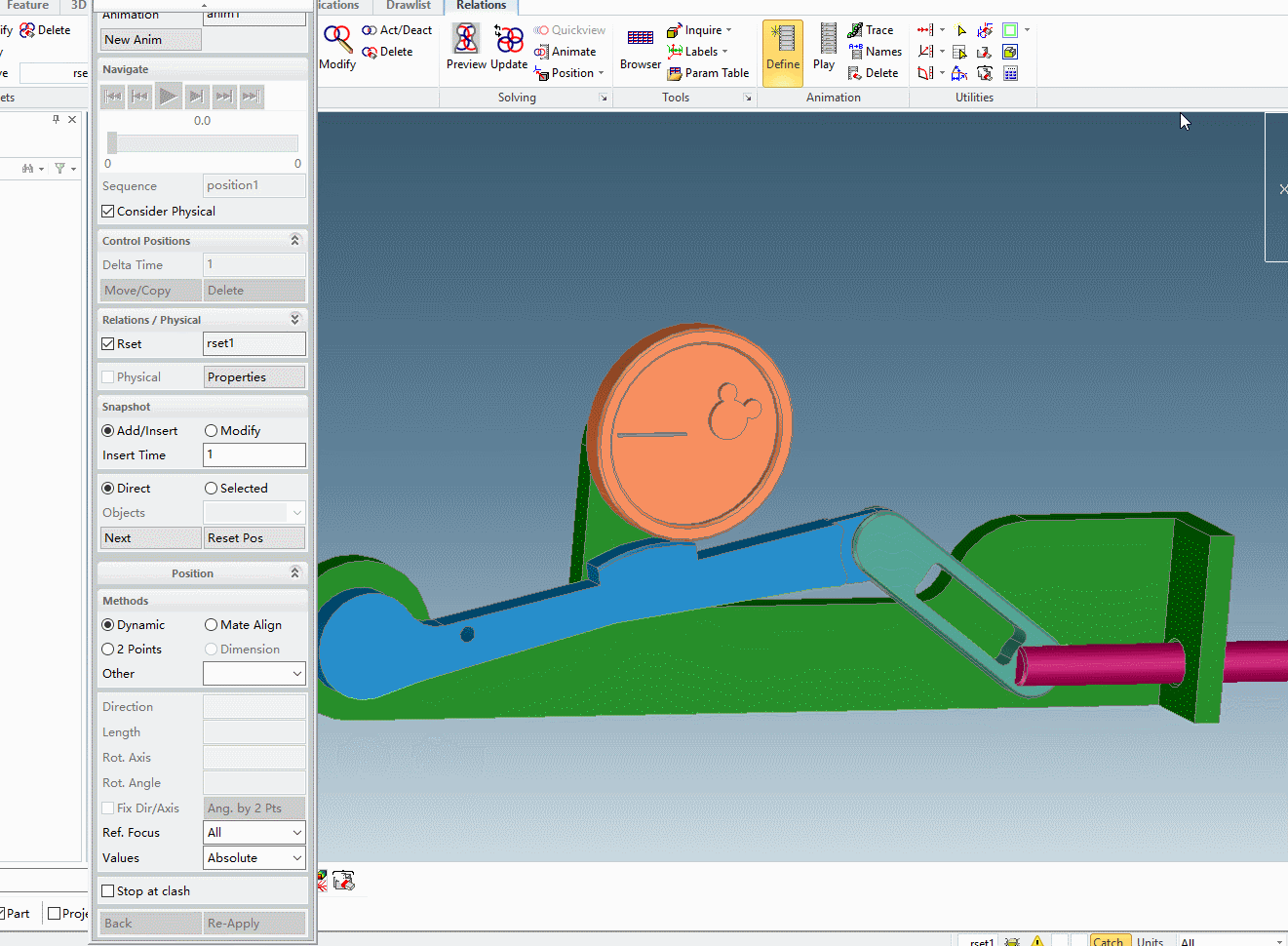
Task: Click the Reset Pos button
Action: point(254,537)
